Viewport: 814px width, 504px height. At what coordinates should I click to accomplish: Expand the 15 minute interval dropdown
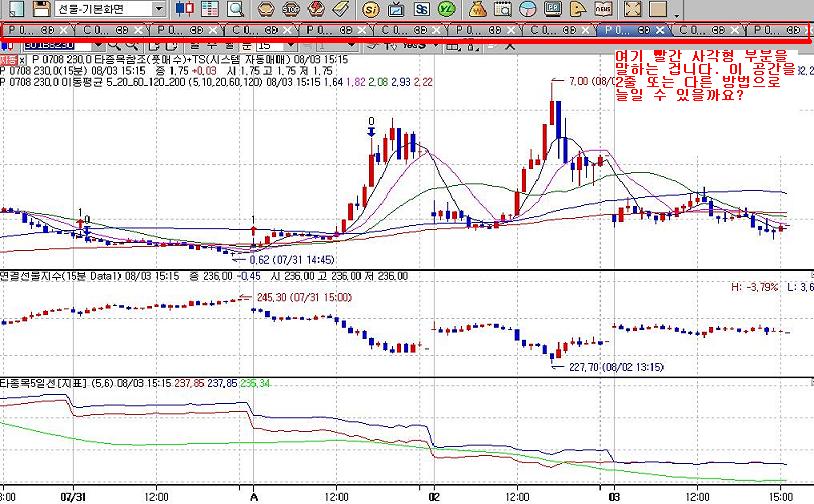point(291,46)
